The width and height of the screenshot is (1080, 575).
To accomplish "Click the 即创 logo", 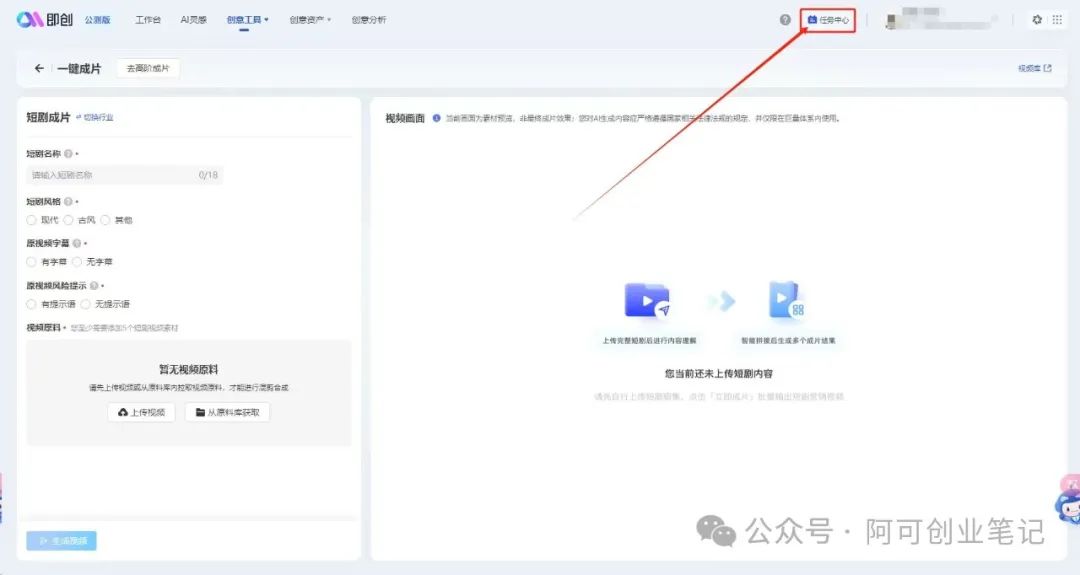I will click(44, 20).
